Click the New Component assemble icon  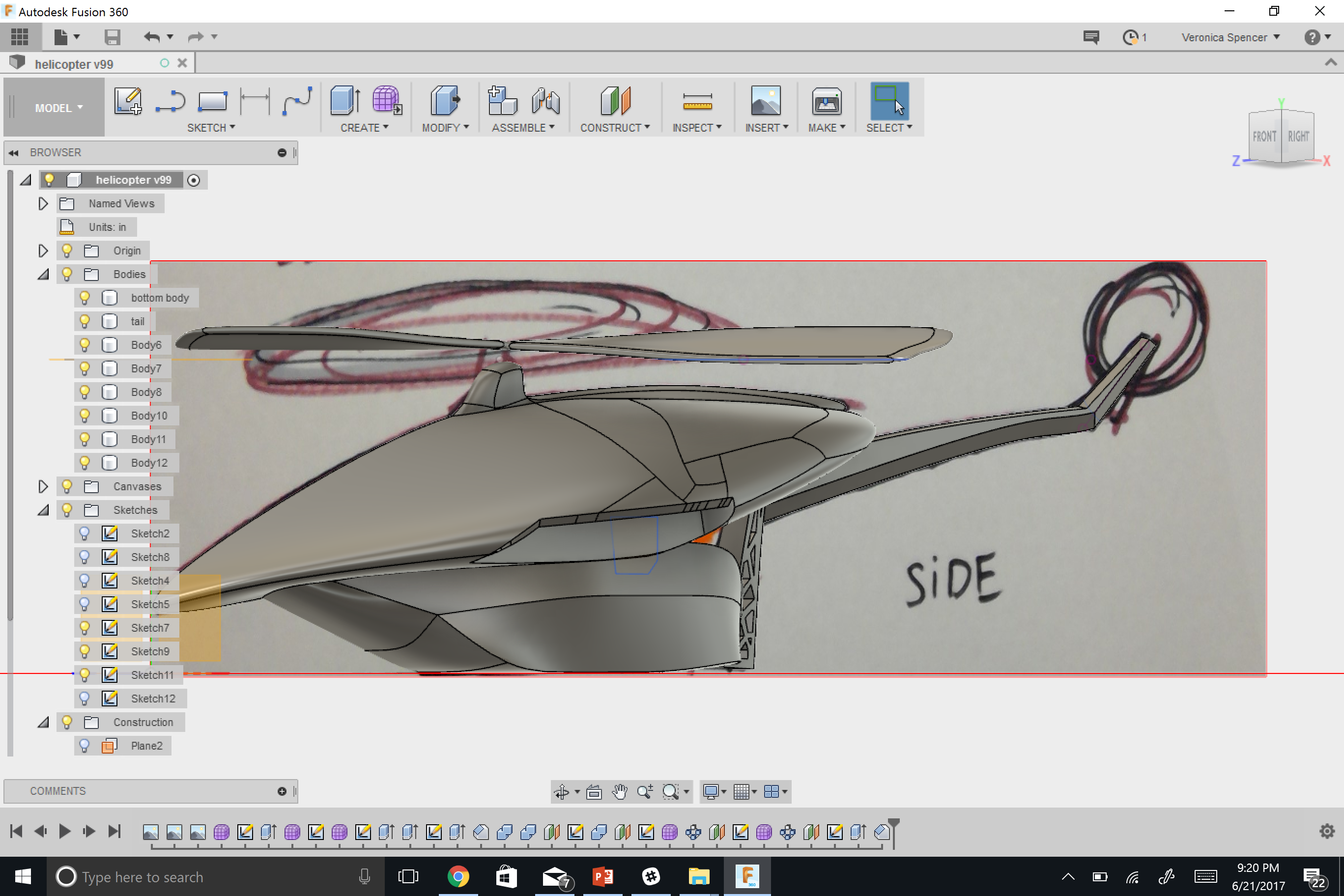[x=502, y=101]
